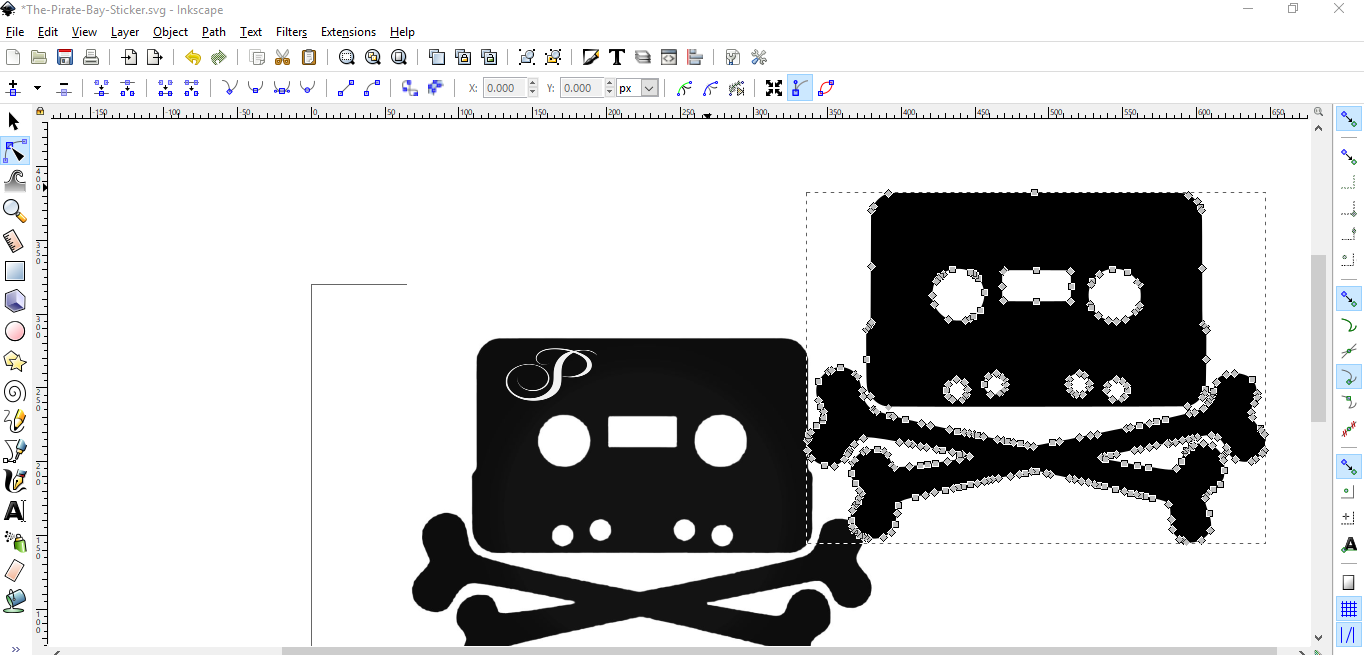Undo the last action

193,57
